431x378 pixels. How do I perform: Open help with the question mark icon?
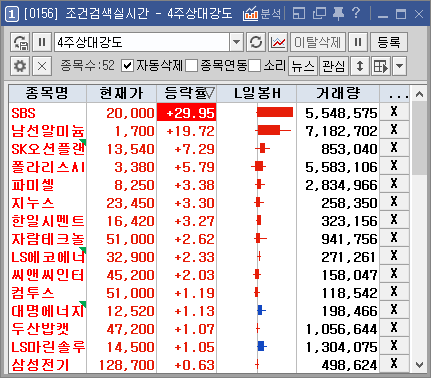tap(356, 13)
